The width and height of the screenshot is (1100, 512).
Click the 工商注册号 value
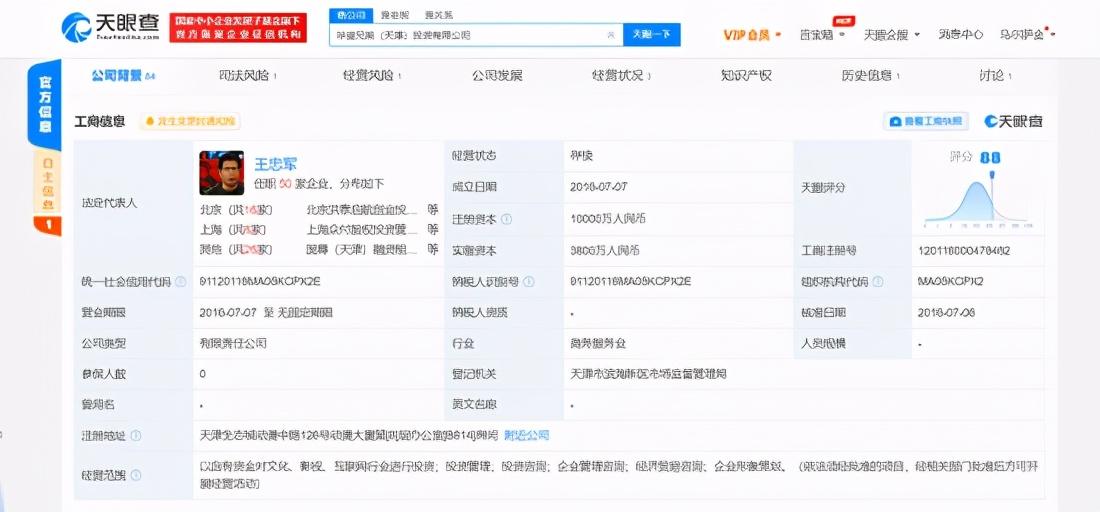click(x=963, y=250)
